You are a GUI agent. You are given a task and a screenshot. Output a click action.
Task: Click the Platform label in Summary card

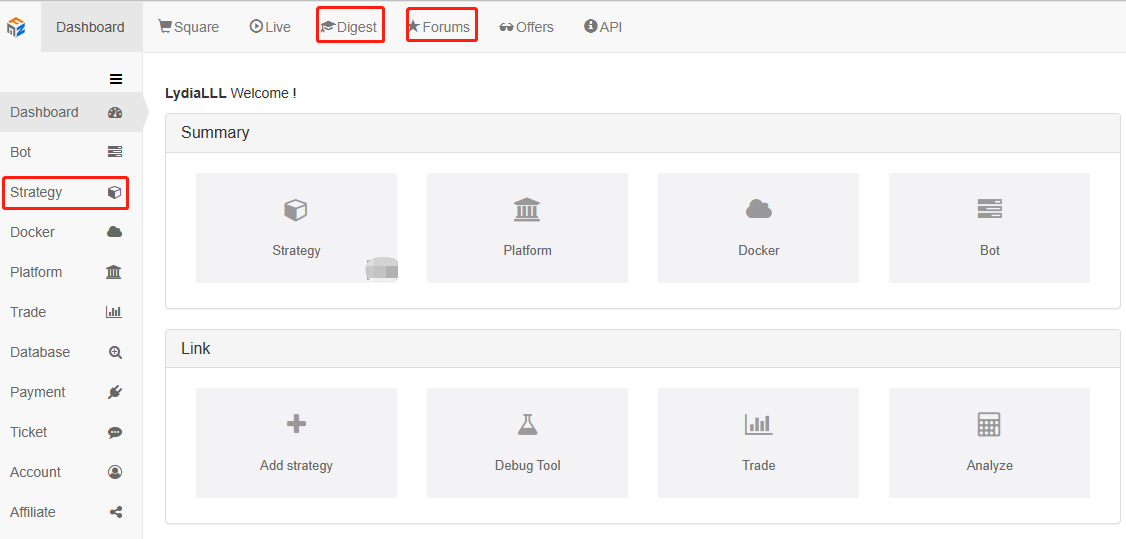528,250
